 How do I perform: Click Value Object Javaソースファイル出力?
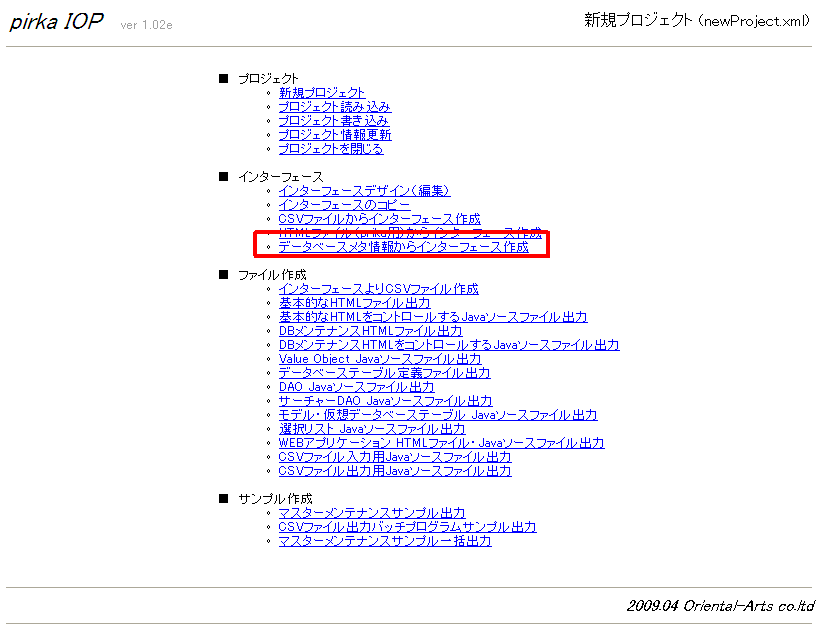tap(379, 359)
